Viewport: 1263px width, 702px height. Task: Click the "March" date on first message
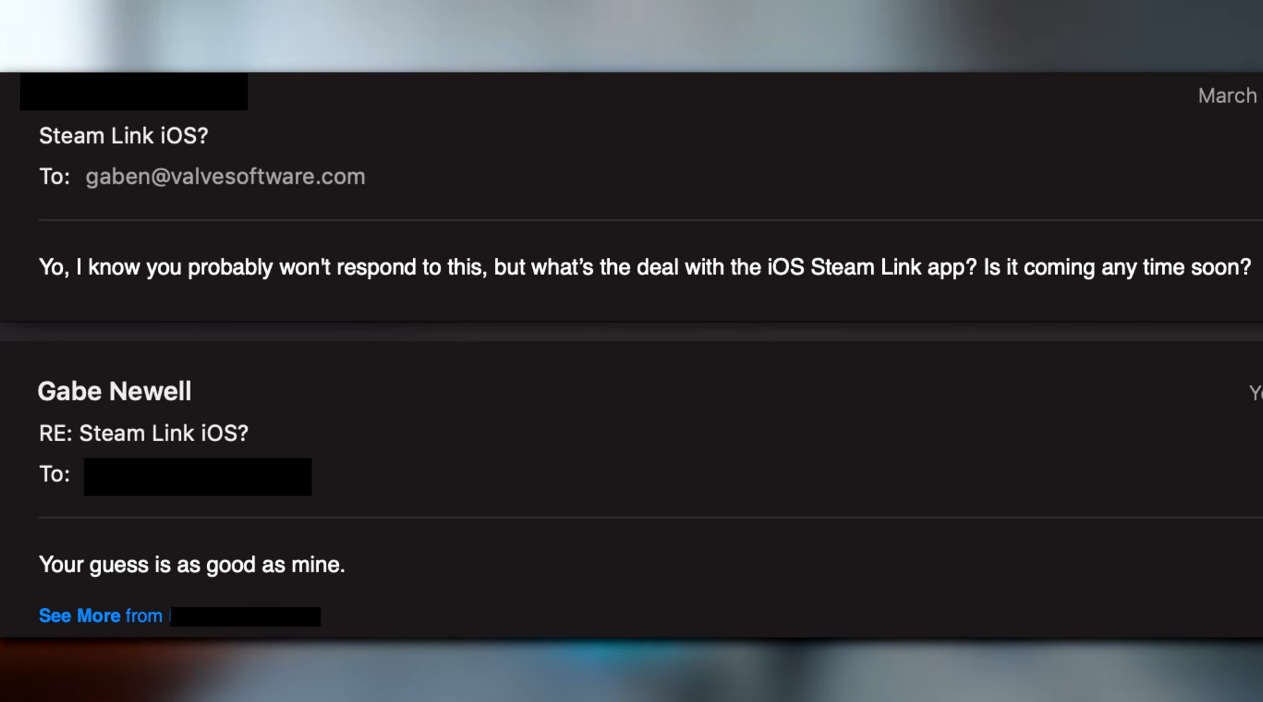(x=1227, y=96)
